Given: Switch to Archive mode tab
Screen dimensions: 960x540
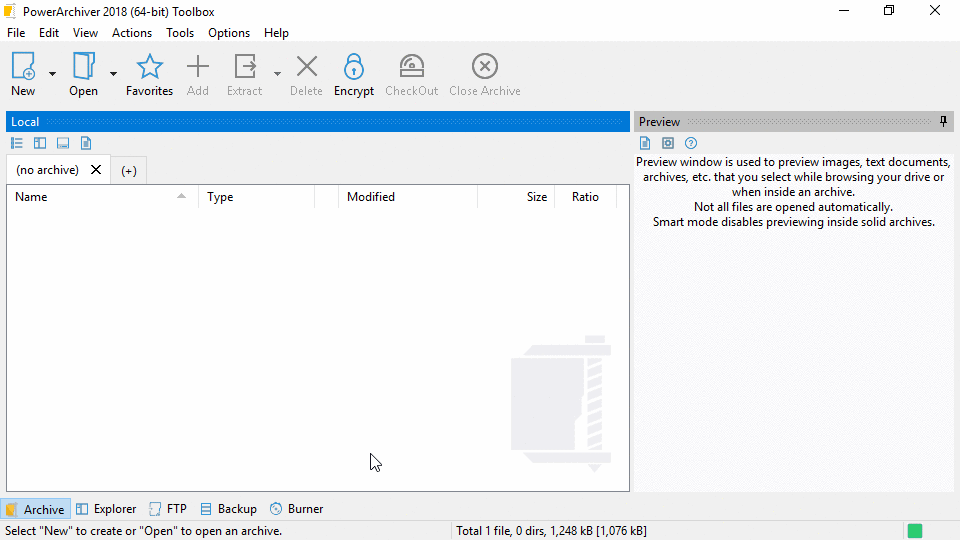Looking at the screenshot, I should click(x=36, y=509).
